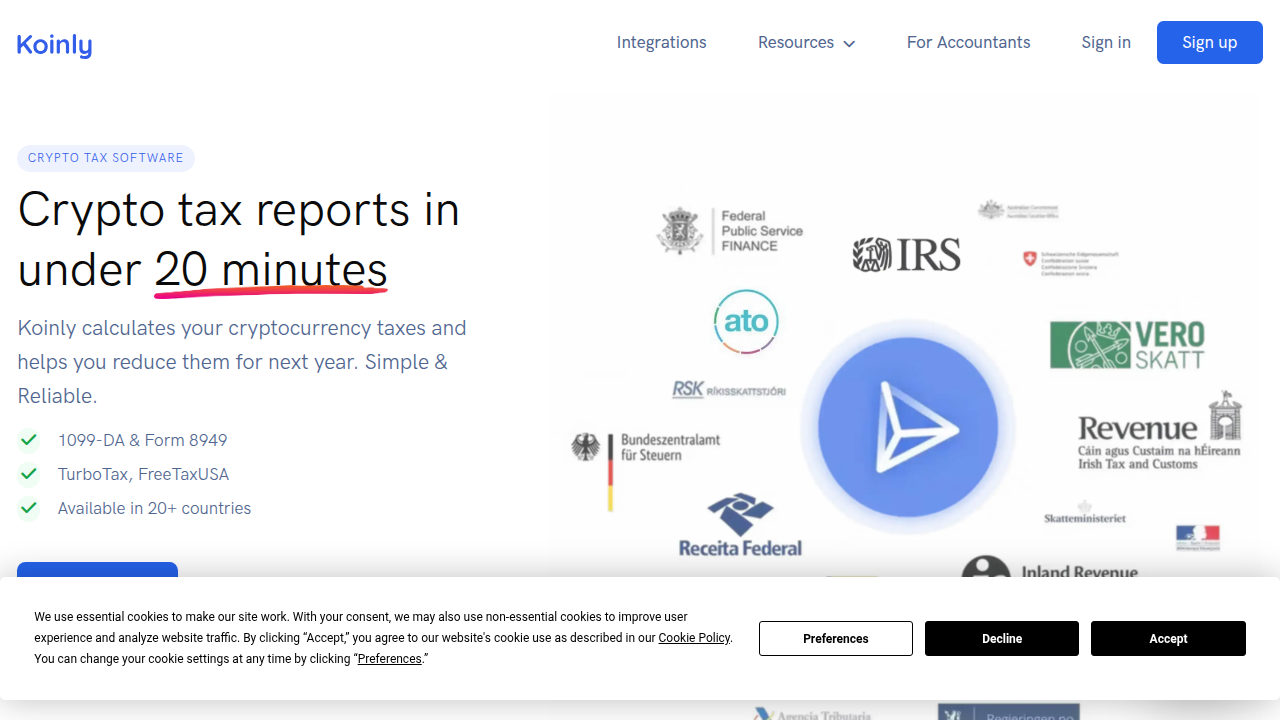The height and width of the screenshot is (720, 1280).
Task: Select For Accountants in the navigation
Action: pyautogui.click(x=968, y=42)
